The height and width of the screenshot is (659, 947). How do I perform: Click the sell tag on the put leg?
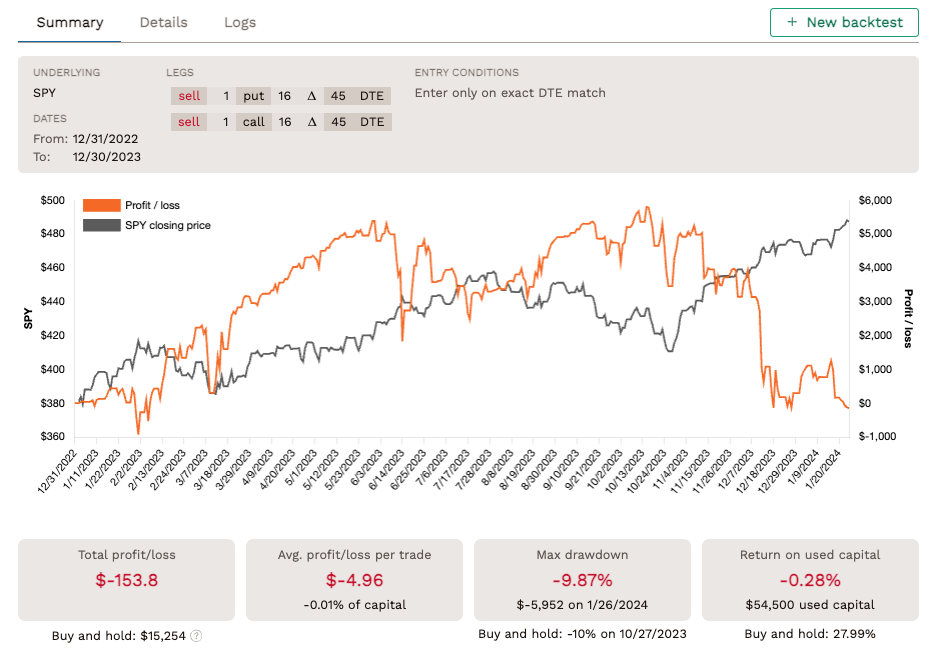(189, 96)
